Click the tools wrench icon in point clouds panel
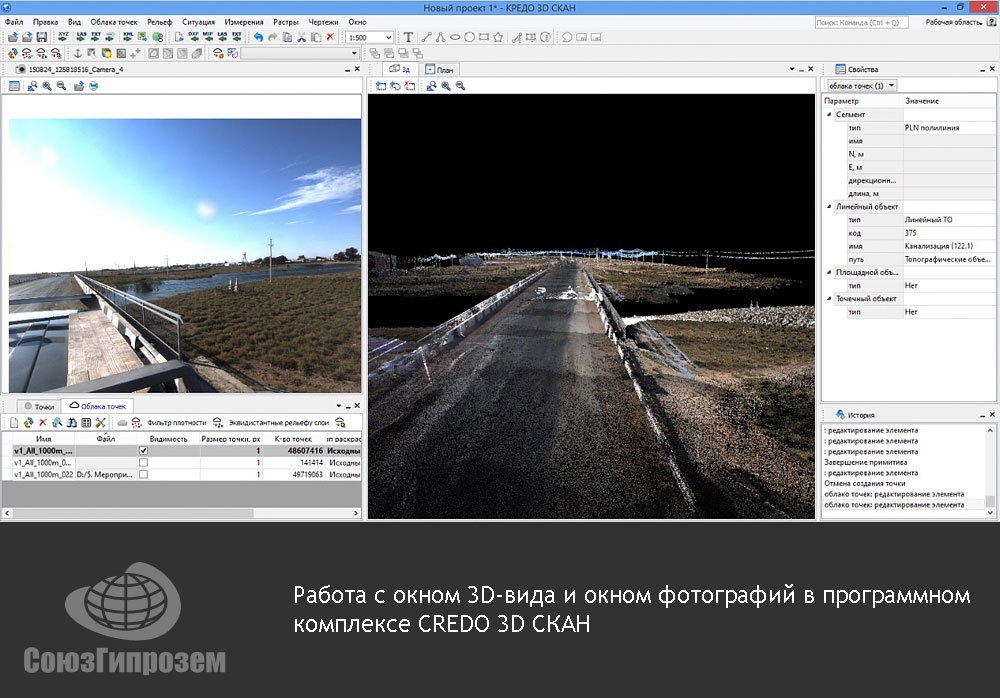The image size is (1000, 698). pos(101,422)
